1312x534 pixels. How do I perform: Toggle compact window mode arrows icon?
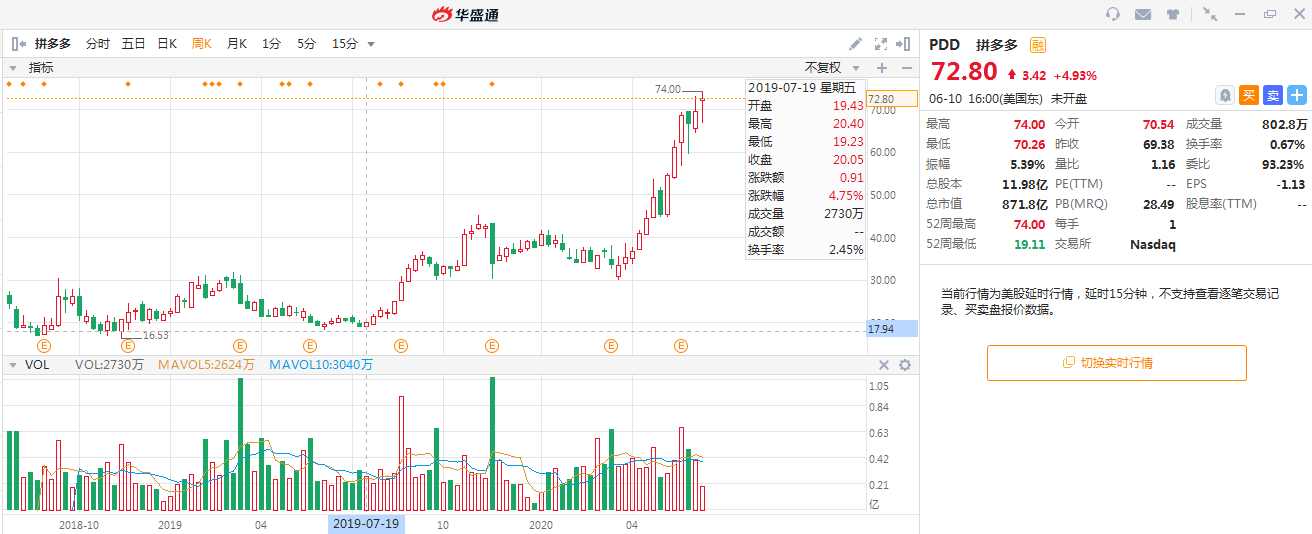(1210, 14)
